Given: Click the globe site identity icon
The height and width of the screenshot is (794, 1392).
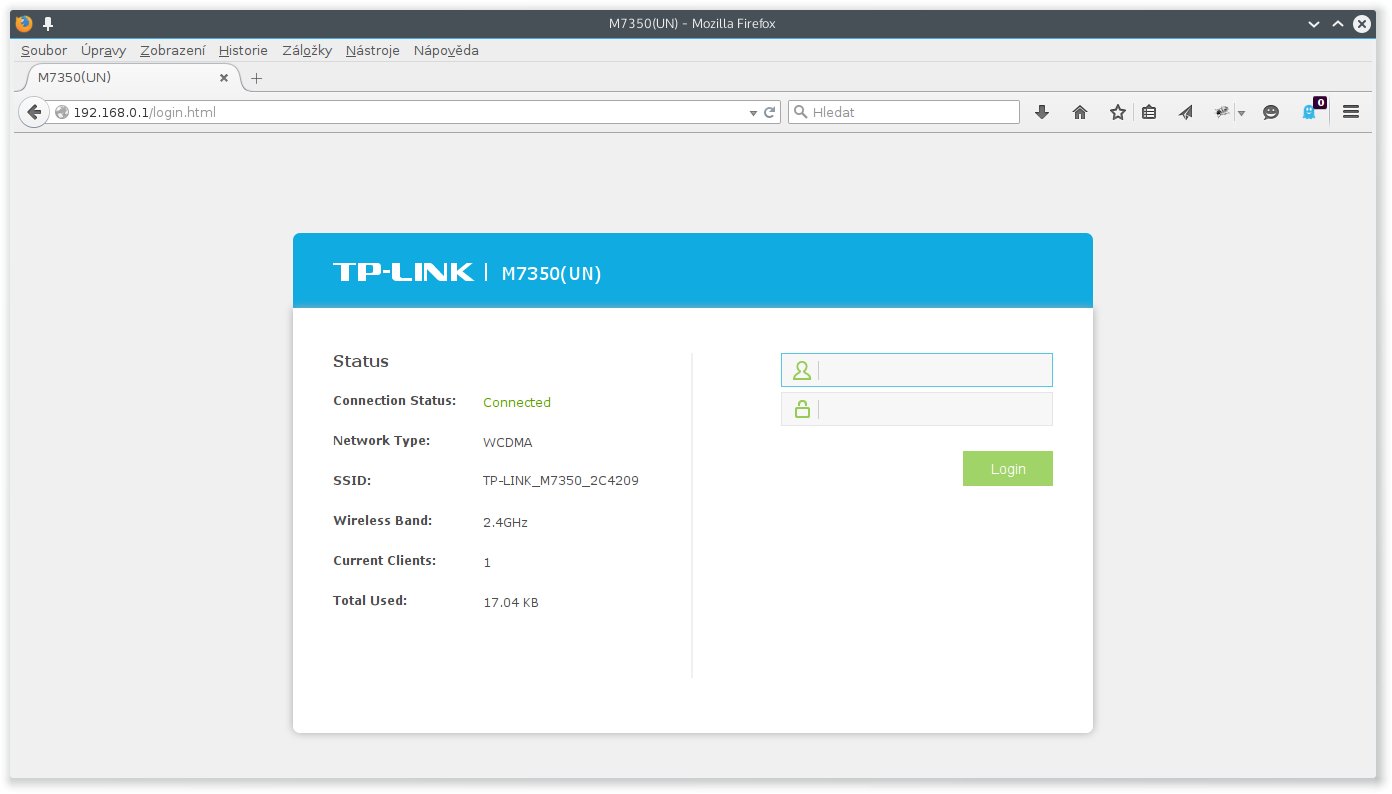Looking at the screenshot, I should click(x=62, y=113).
